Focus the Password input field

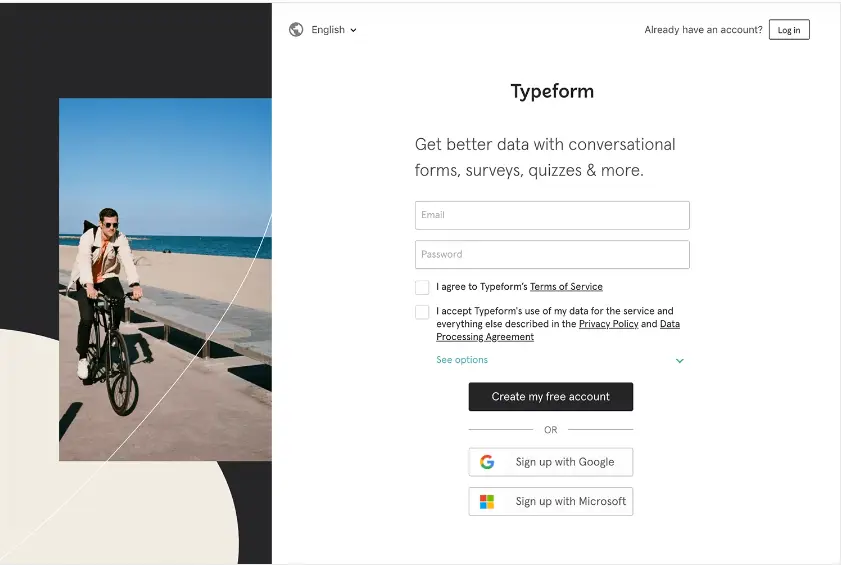(x=552, y=255)
